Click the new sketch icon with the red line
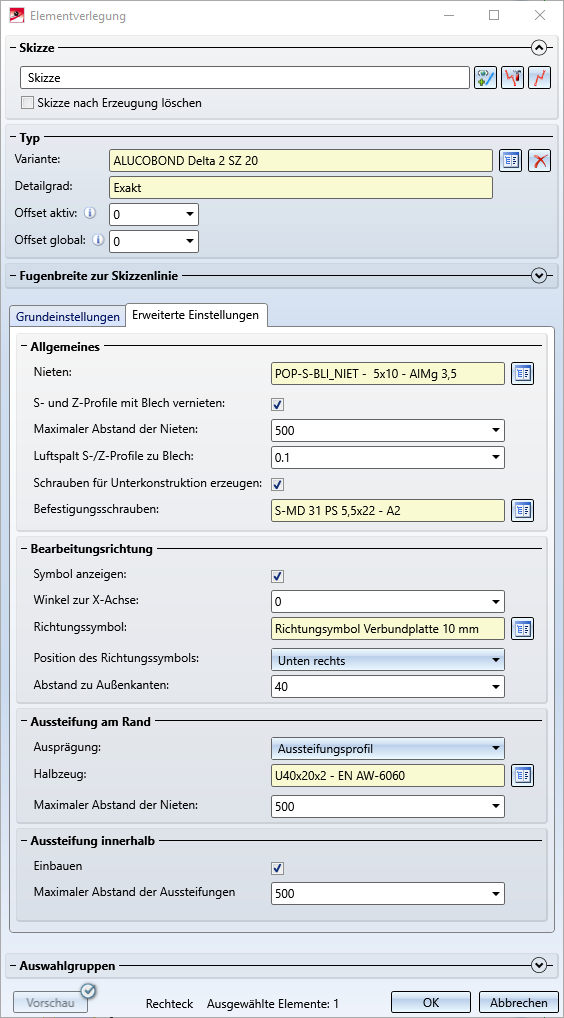The height and width of the screenshot is (1018, 564). click(540, 77)
